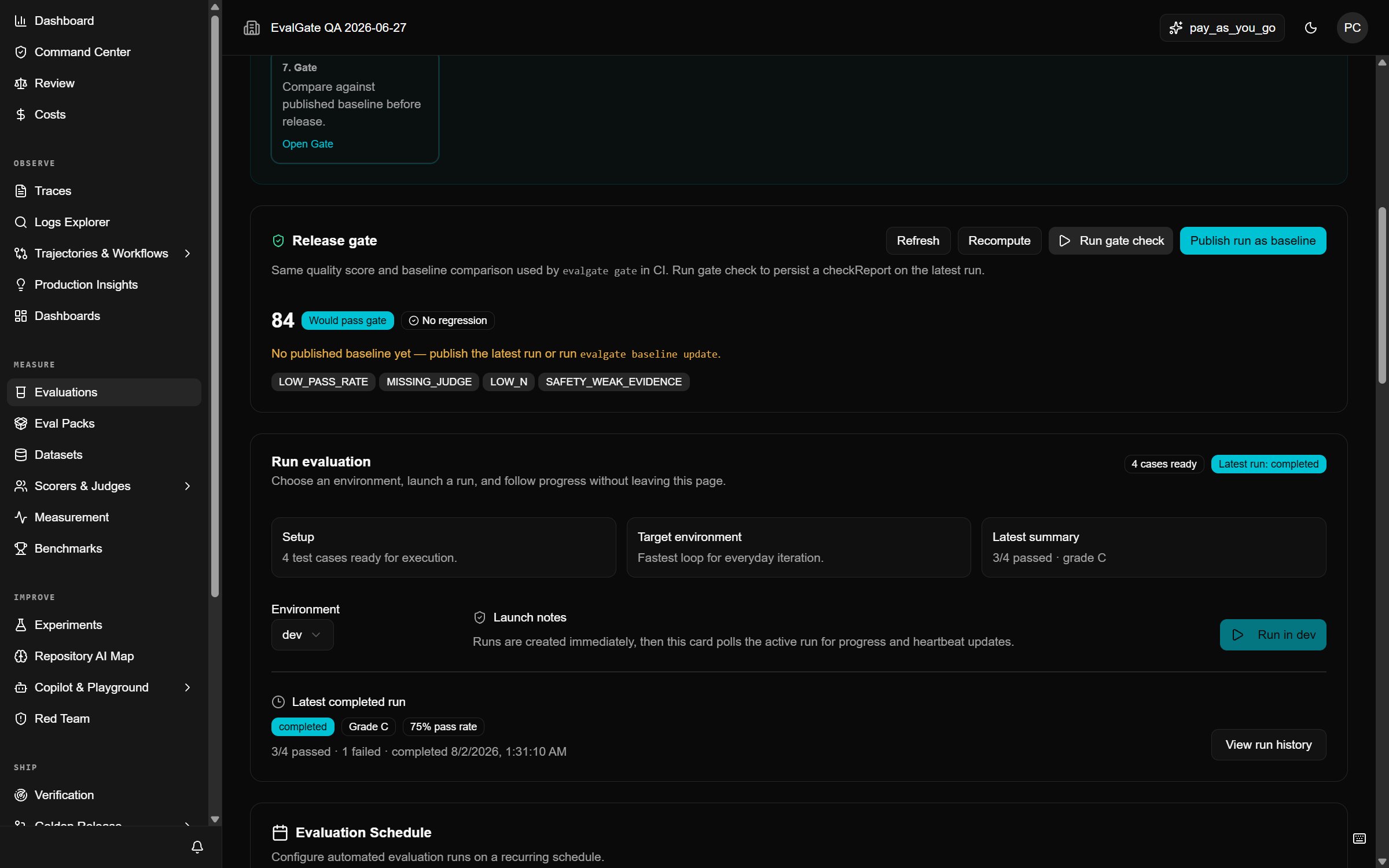The image size is (1389, 868).
Task: Click the Latest completed run clock icon
Action: [x=278, y=702]
